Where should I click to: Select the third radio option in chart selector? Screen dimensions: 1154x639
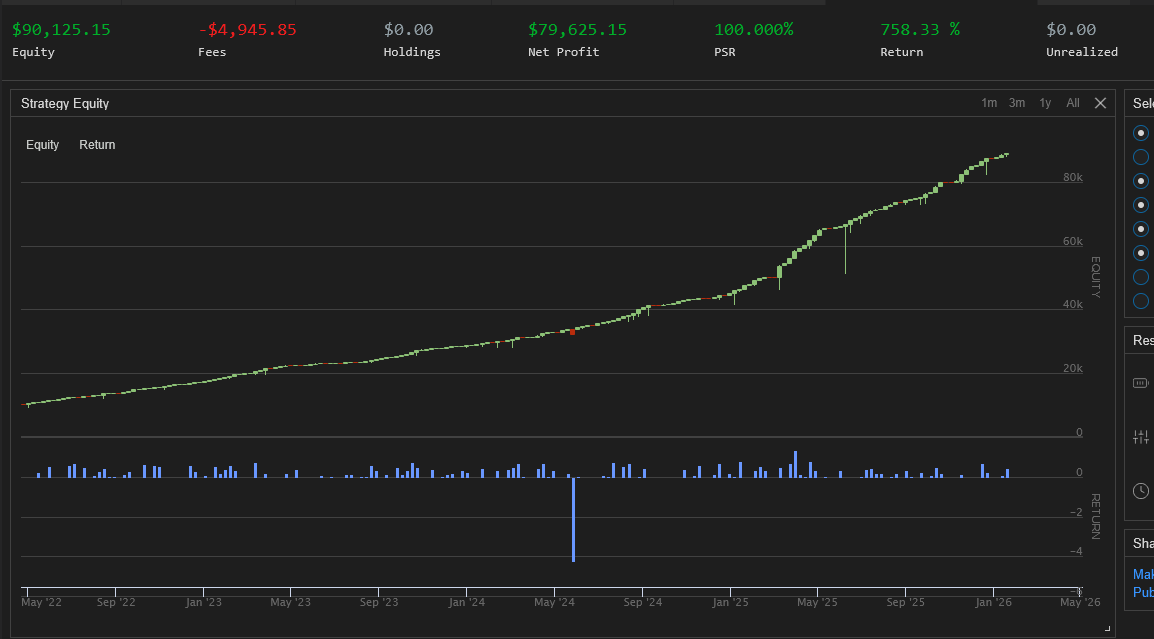tap(1141, 181)
